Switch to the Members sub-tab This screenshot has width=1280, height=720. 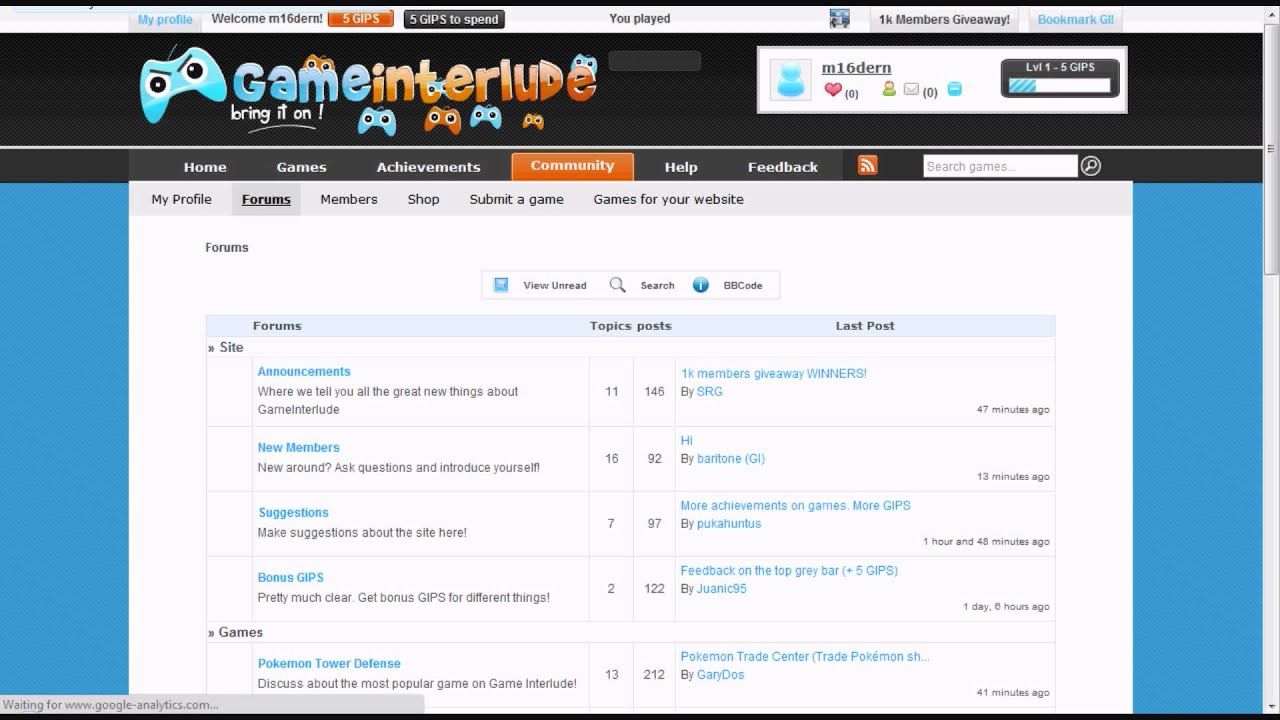coord(348,199)
